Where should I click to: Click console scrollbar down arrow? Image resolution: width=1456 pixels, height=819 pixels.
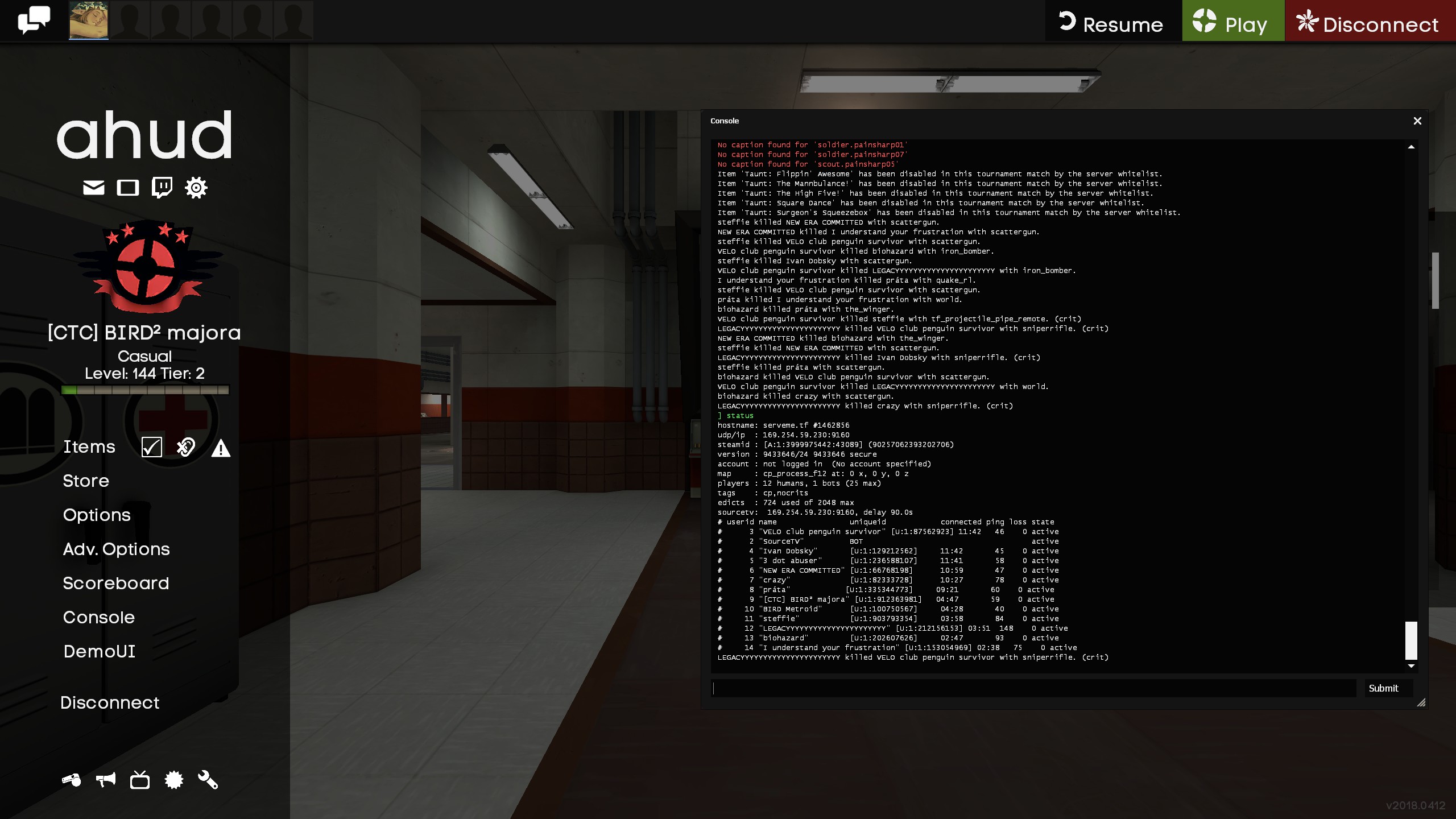click(1411, 665)
